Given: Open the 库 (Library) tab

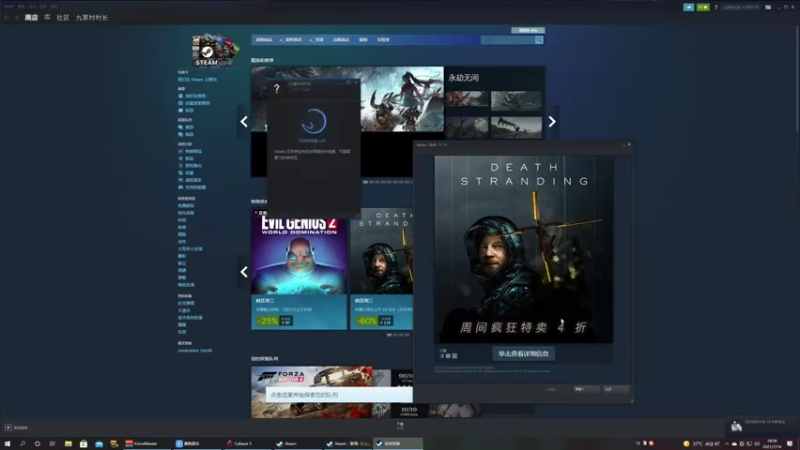Looking at the screenshot, I should (47, 17).
